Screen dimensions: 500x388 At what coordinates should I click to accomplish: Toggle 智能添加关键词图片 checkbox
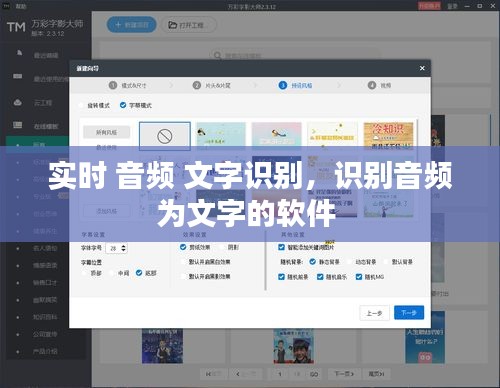point(281,247)
